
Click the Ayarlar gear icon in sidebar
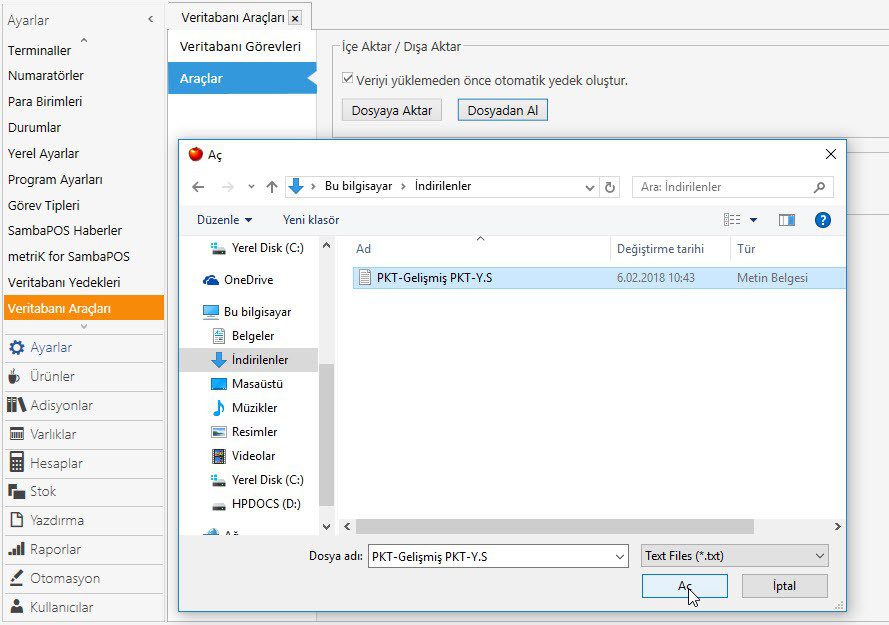pos(15,348)
